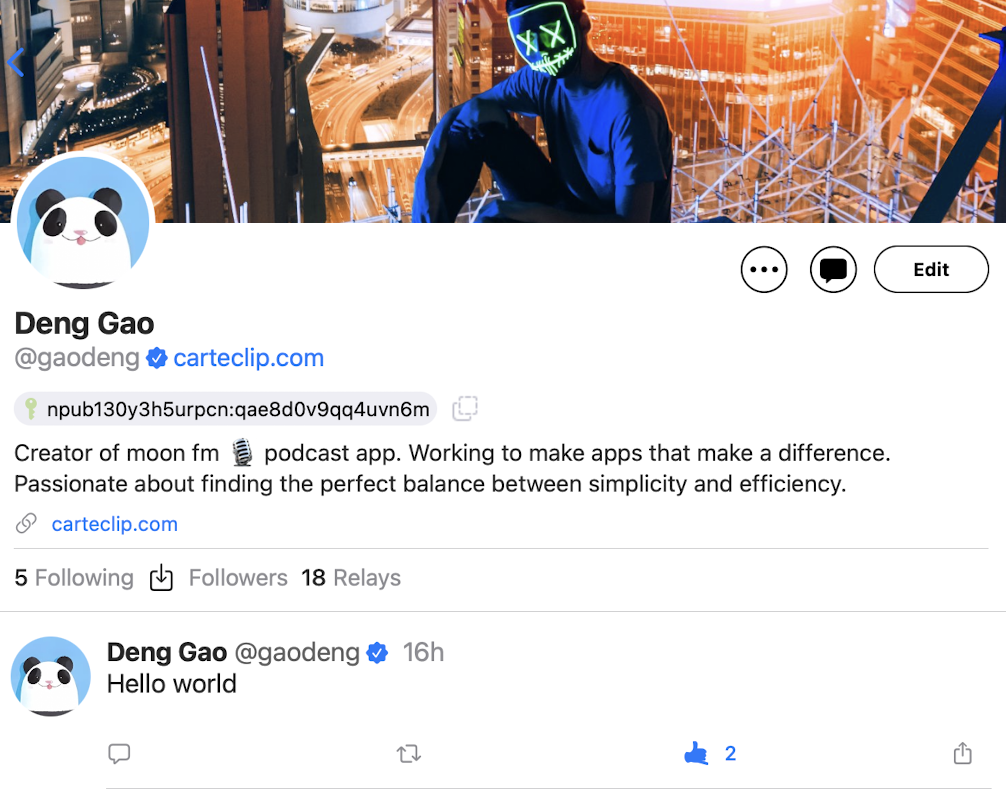Click the link chain icon

coord(26,523)
